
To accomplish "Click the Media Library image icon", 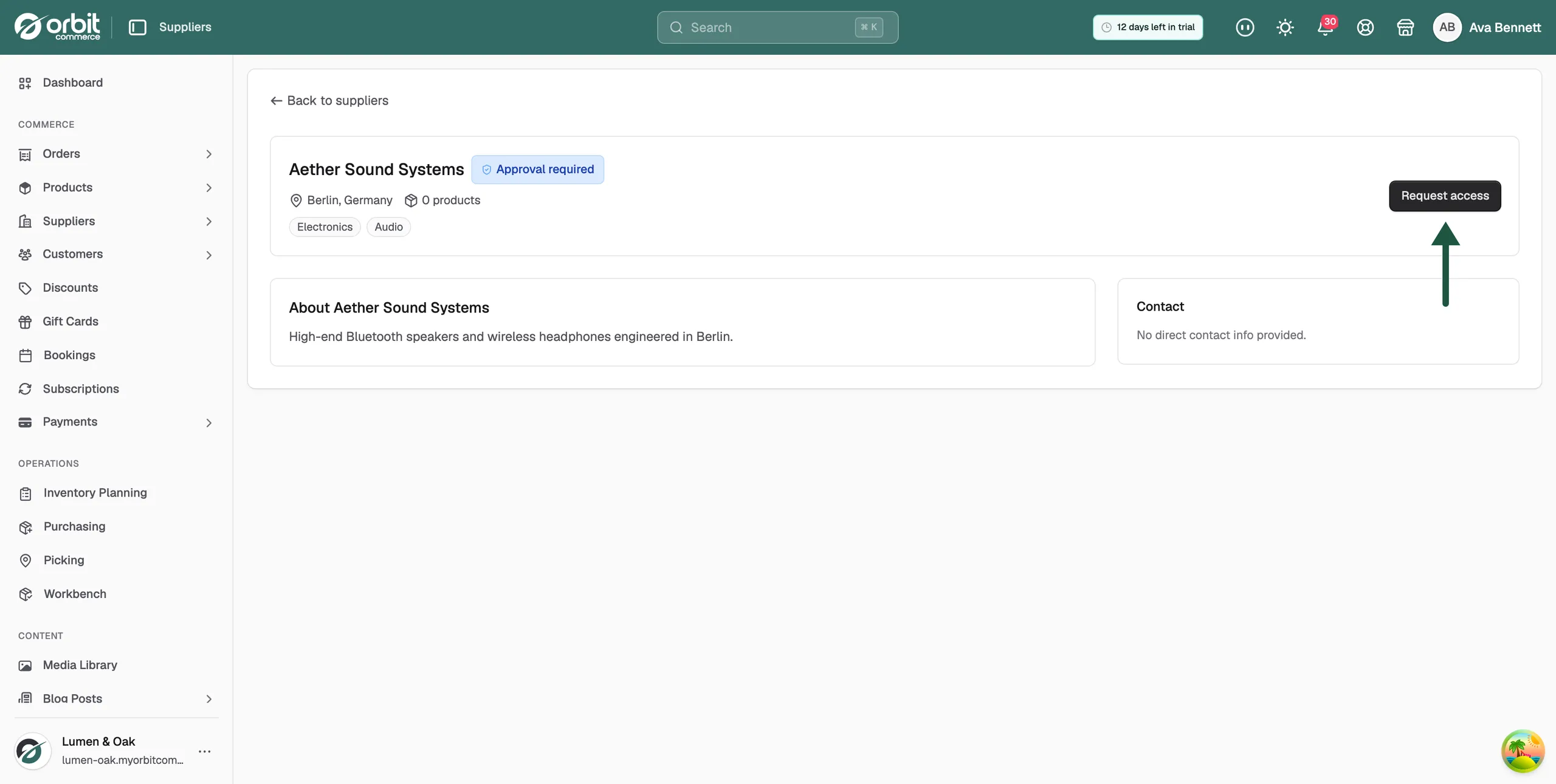I will coord(25,665).
